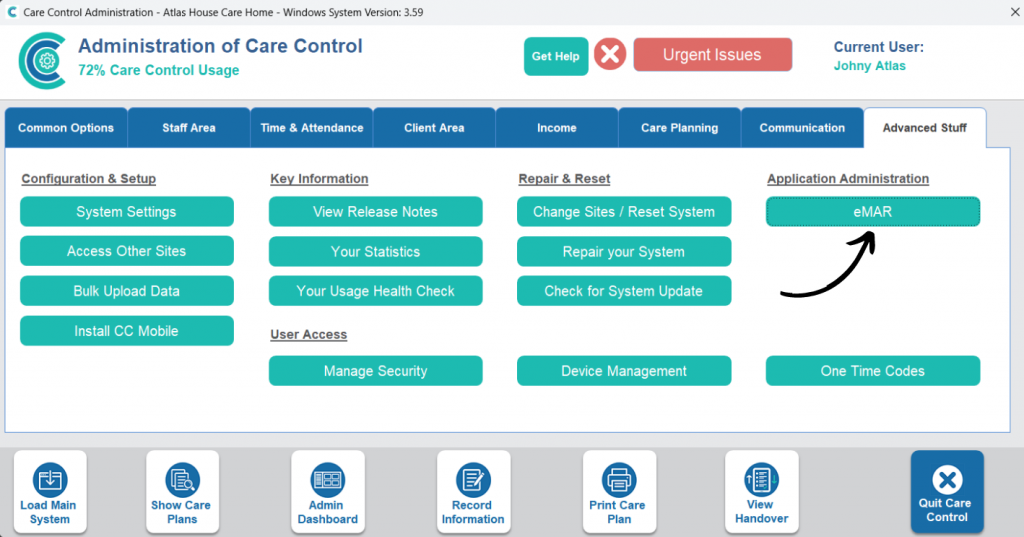Viewport: 1024px width, 537px height.
Task: Run Your Usage Health Check
Action: click(376, 291)
